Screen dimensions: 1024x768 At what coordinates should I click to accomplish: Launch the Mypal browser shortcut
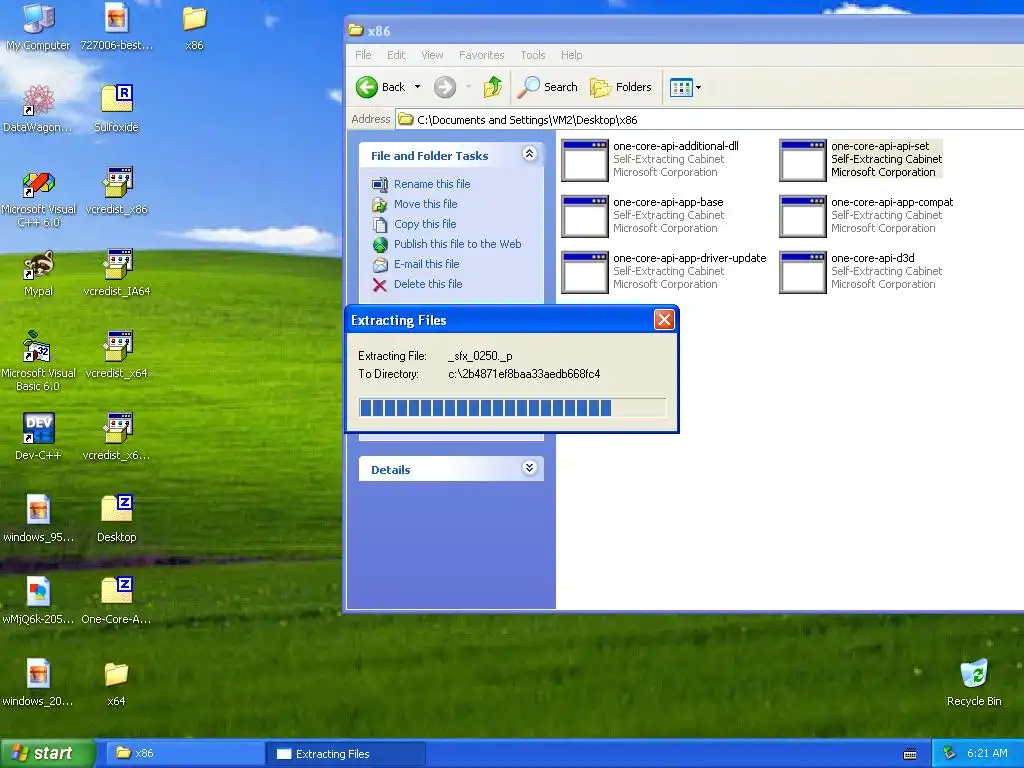pos(38,272)
